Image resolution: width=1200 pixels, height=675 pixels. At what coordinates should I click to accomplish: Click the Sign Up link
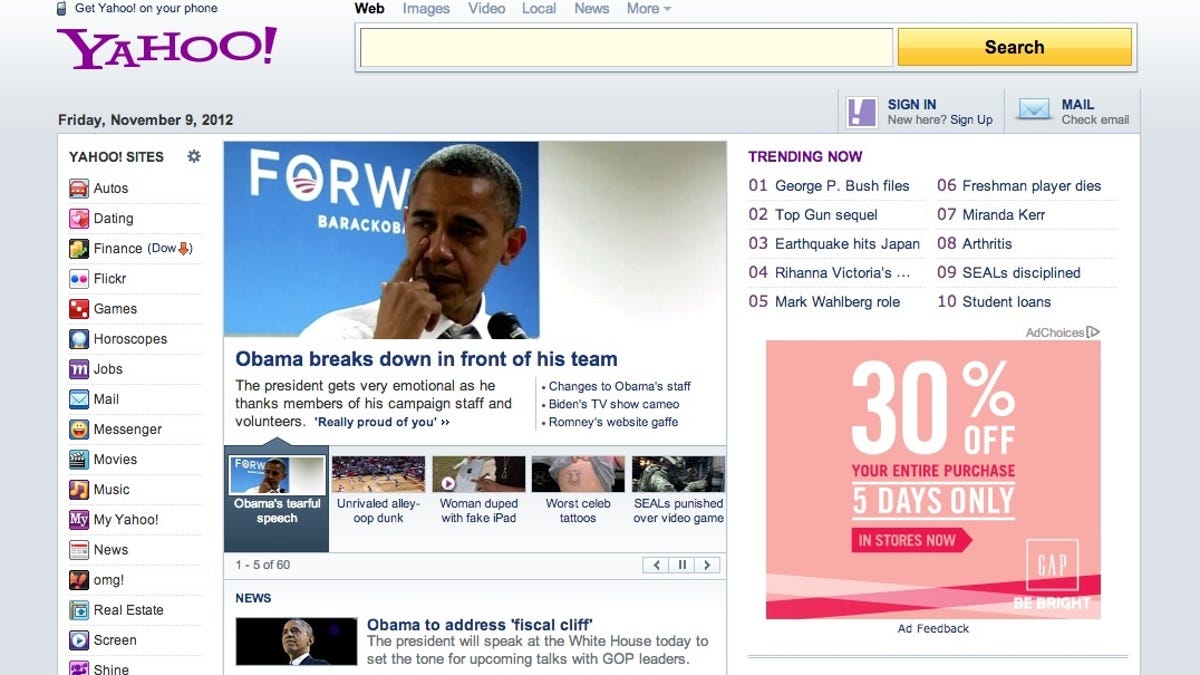click(971, 120)
